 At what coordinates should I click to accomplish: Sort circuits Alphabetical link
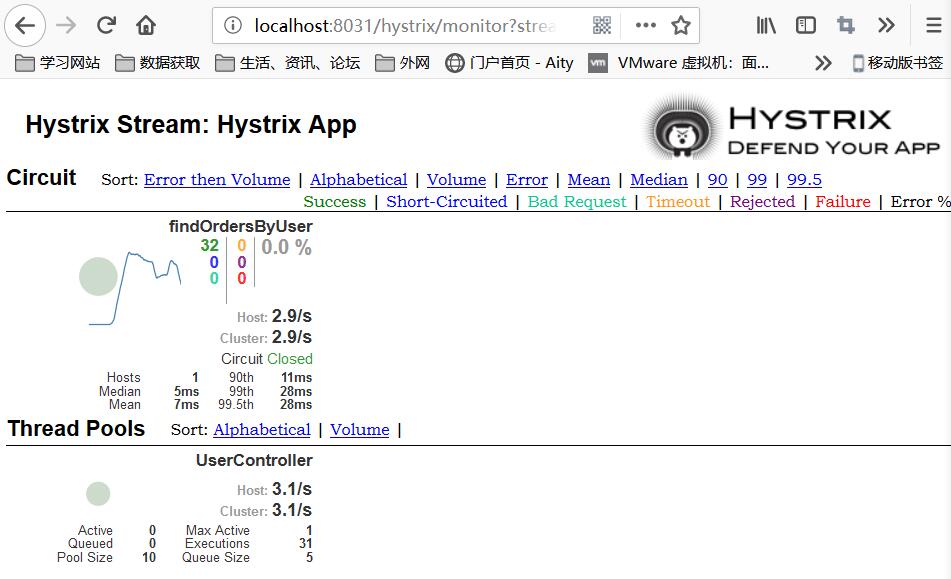pyautogui.click(x=358, y=180)
